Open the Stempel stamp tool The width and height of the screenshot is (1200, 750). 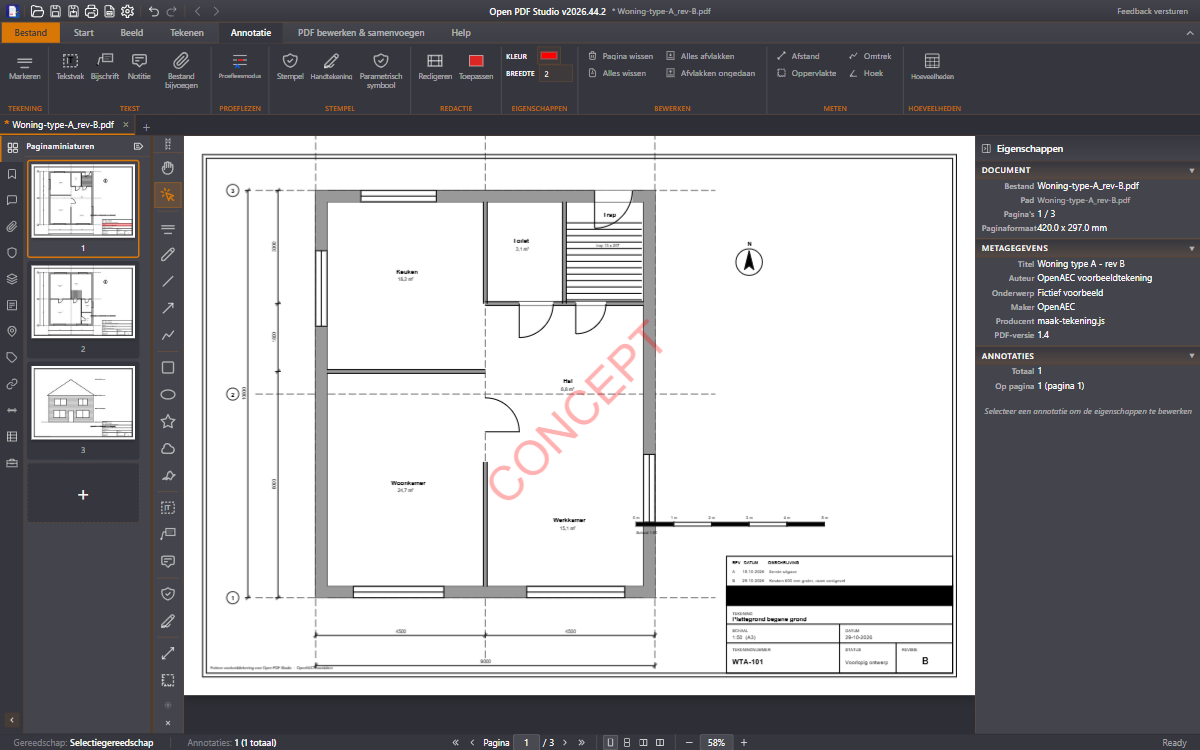point(290,68)
